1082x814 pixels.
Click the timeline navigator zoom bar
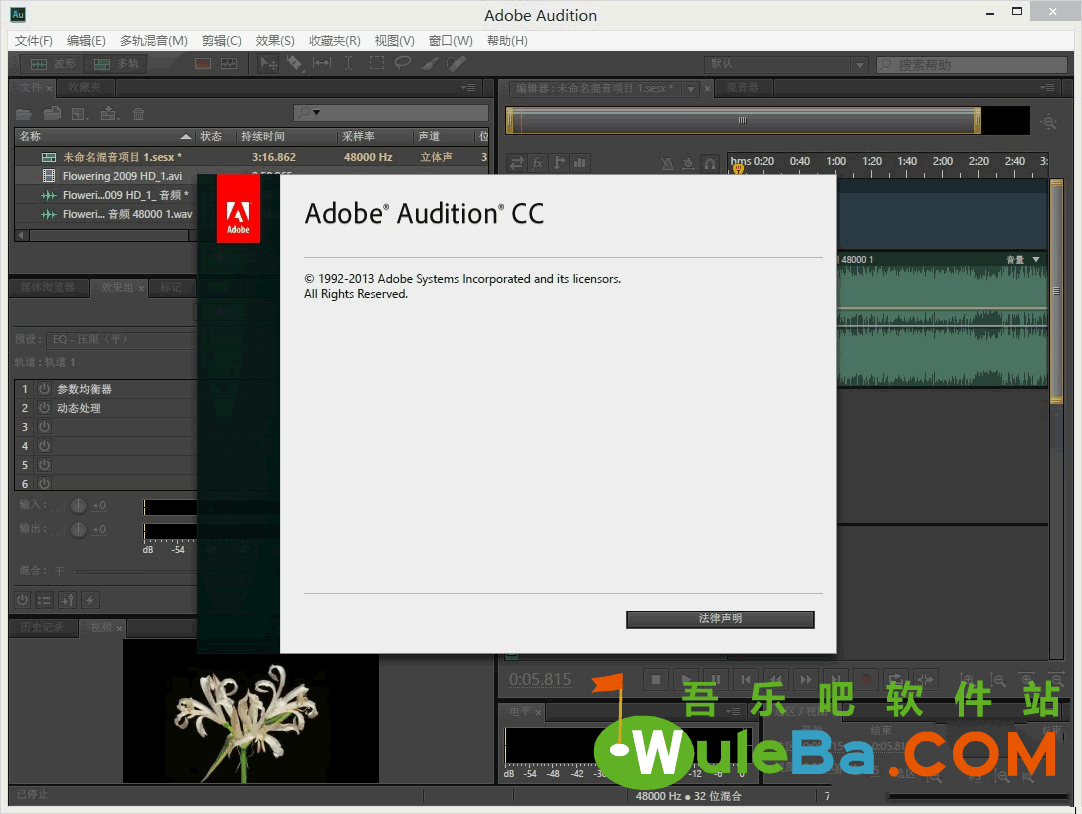click(742, 120)
